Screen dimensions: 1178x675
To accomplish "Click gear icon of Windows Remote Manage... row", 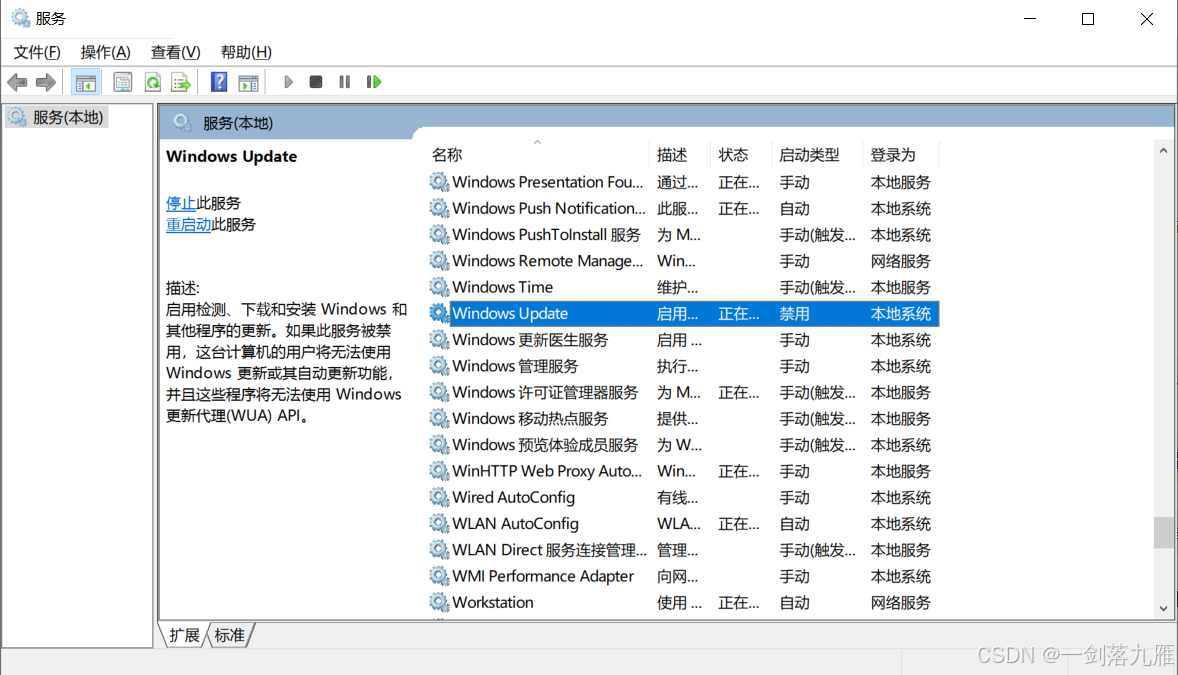I will 439,261.
